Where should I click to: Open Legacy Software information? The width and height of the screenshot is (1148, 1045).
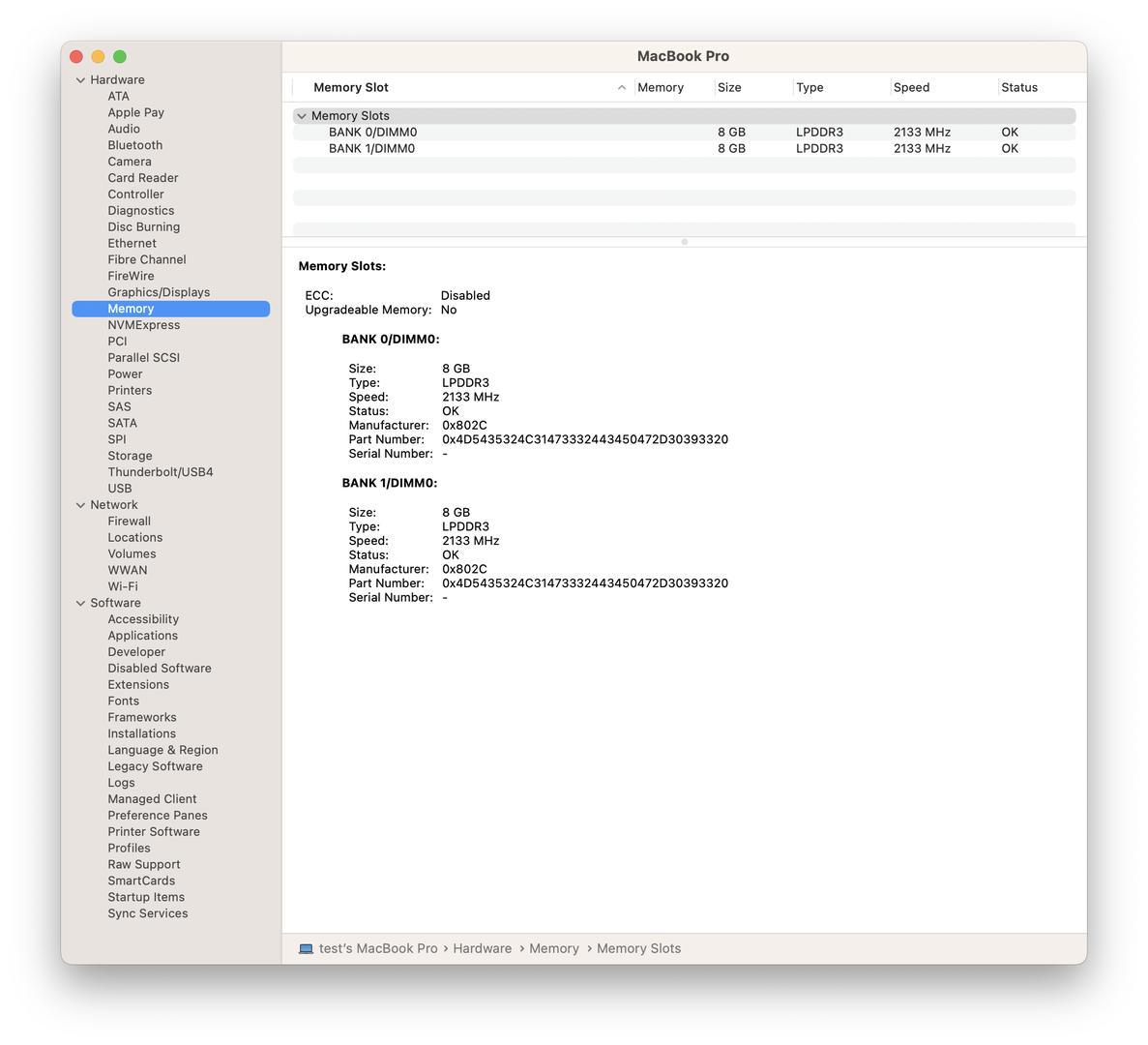point(155,766)
